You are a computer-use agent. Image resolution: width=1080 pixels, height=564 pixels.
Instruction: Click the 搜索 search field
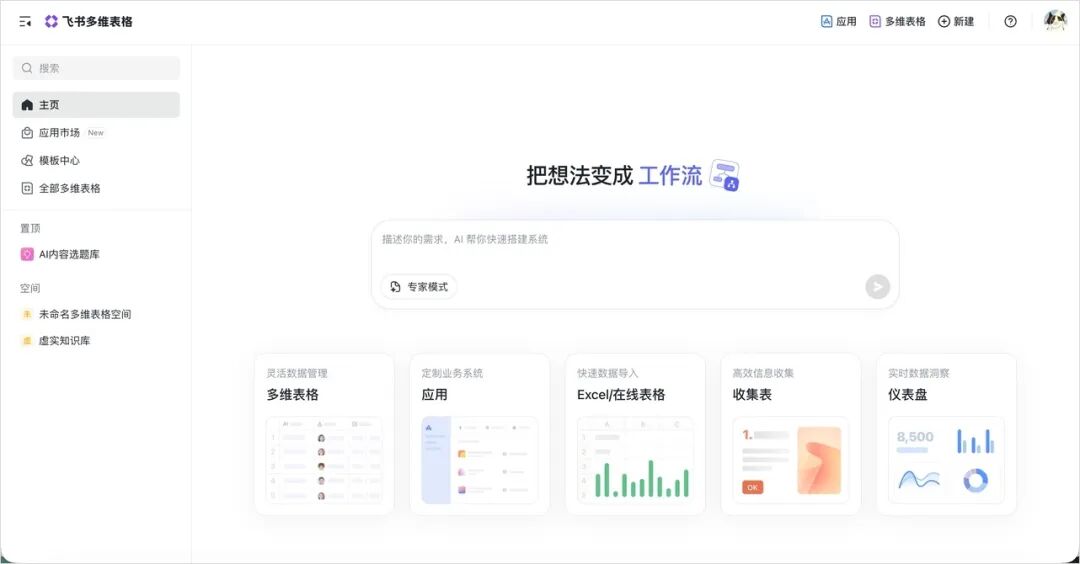[x=96, y=68]
